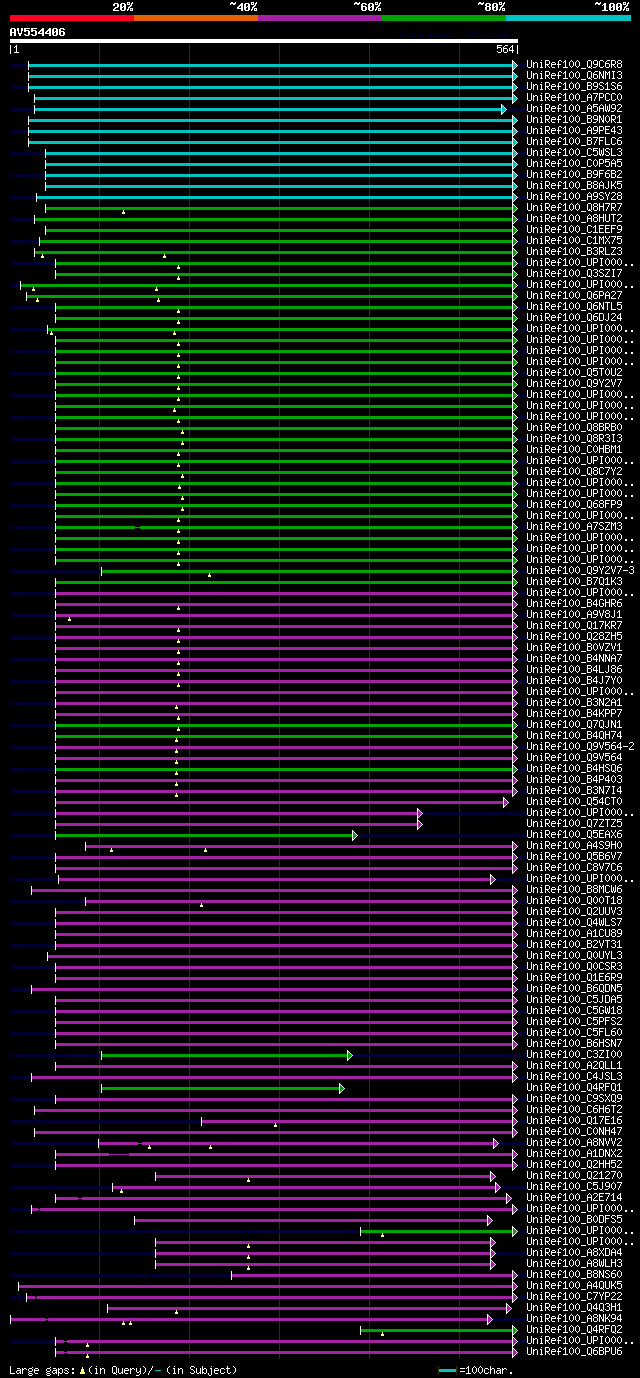Select the UniRef100_Q21270 label

(x=574, y=1175)
